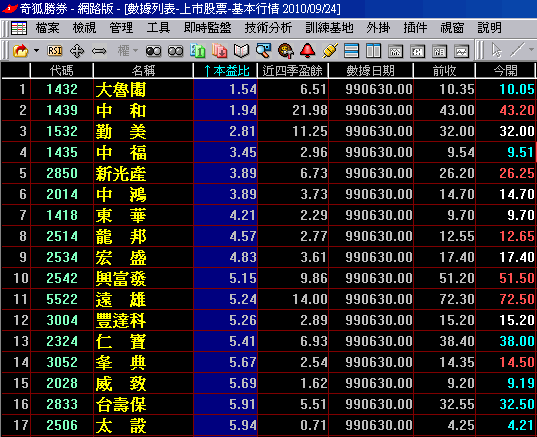Click the red alarm bell icon
The width and height of the screenshot is (537, 437).
(x=308, y=51)
